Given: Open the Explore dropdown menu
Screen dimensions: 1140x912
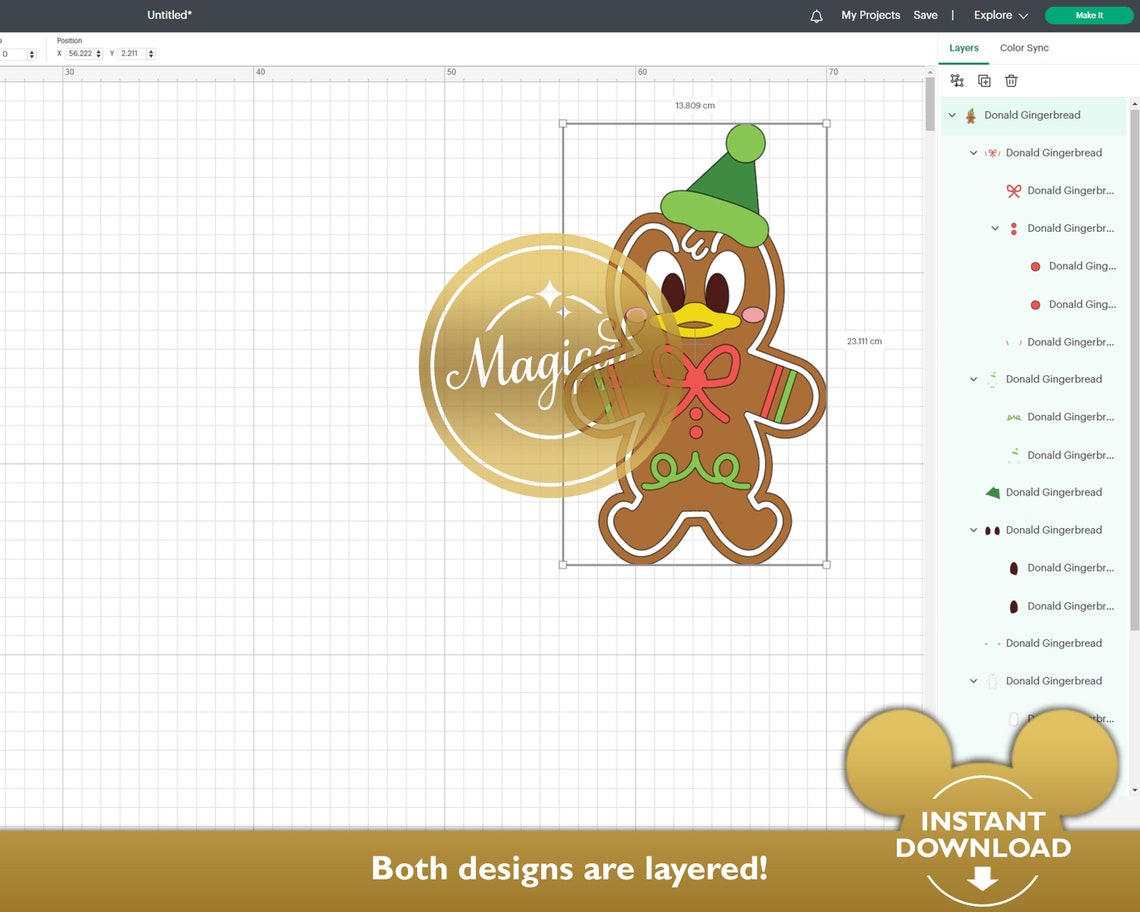Looking at the screenshot, I should tap(999, 15).
